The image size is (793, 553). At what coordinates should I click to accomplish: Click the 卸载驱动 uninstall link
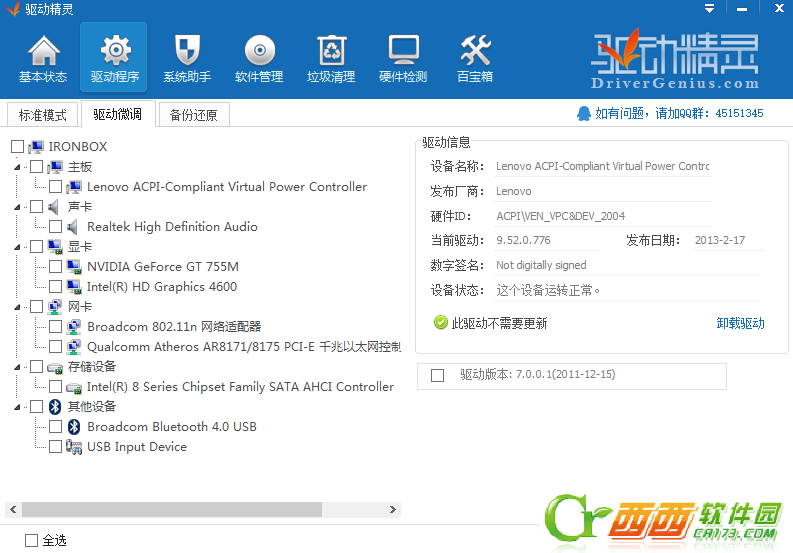740,323
